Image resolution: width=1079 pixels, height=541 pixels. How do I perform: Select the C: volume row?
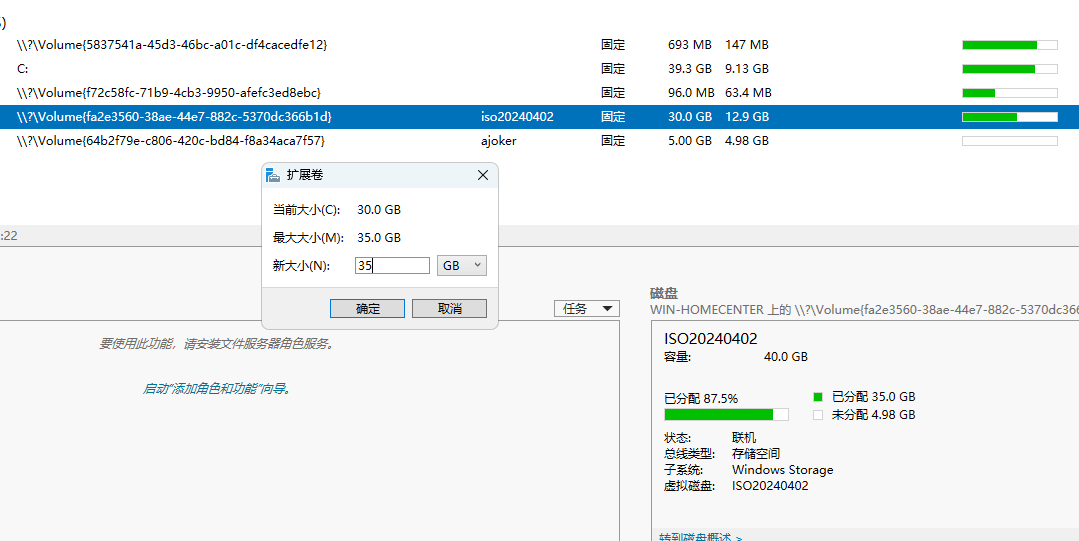coord(540,69)
